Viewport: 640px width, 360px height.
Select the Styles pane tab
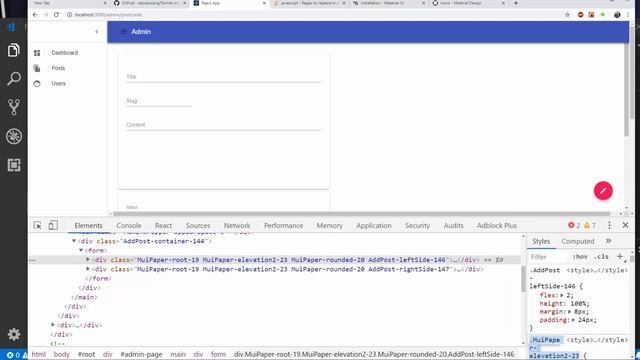pyautogui.click(x=541, y=241)
